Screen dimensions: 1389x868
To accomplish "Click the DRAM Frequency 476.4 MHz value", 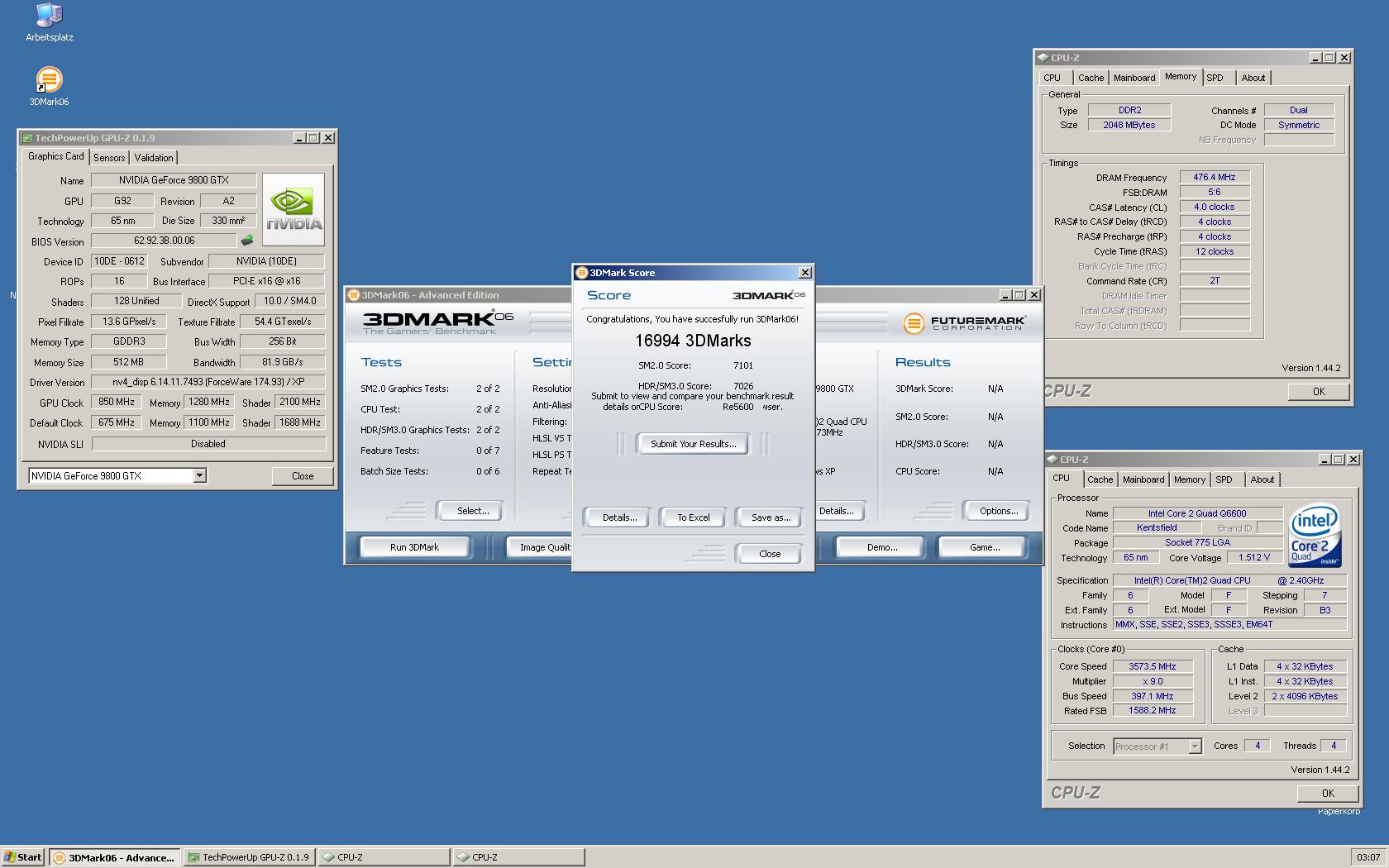I will point(1215,177).
